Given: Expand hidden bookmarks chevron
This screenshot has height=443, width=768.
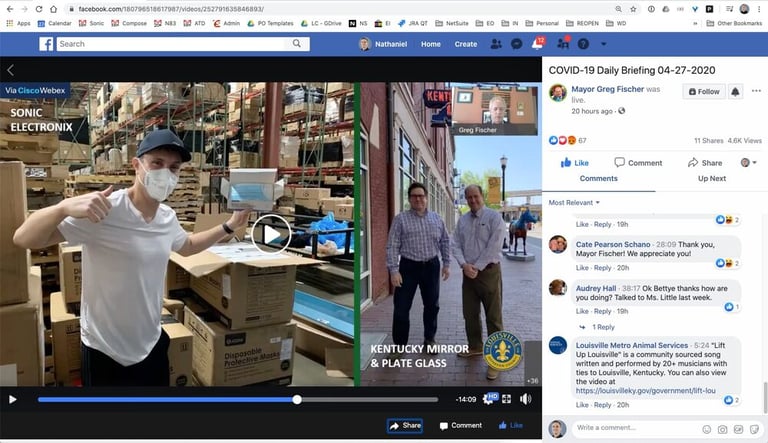Looking at the screenshot, I should pos(695,23).
